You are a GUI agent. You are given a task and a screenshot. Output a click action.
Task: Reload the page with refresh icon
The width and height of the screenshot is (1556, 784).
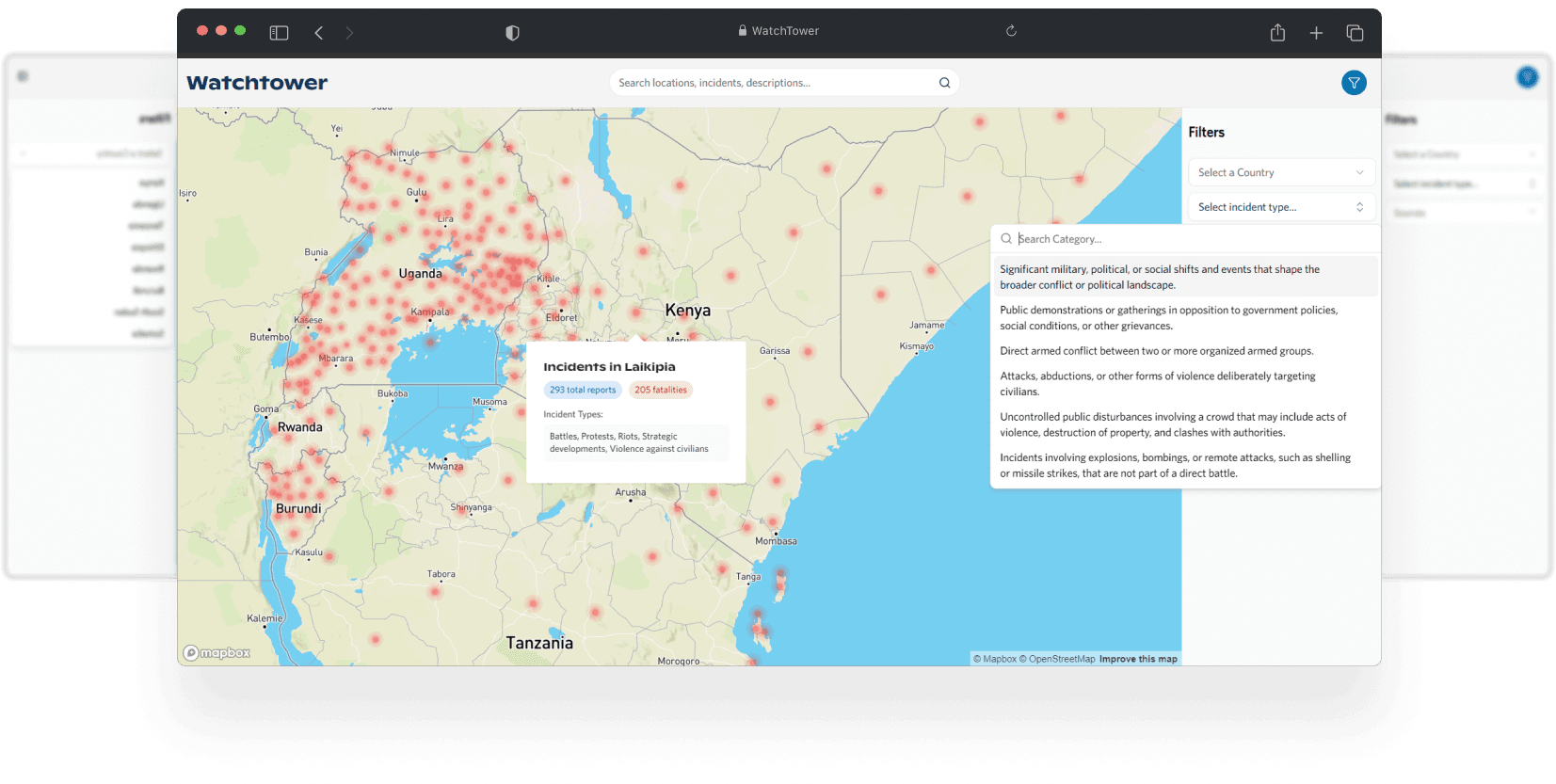point(1011,31)
